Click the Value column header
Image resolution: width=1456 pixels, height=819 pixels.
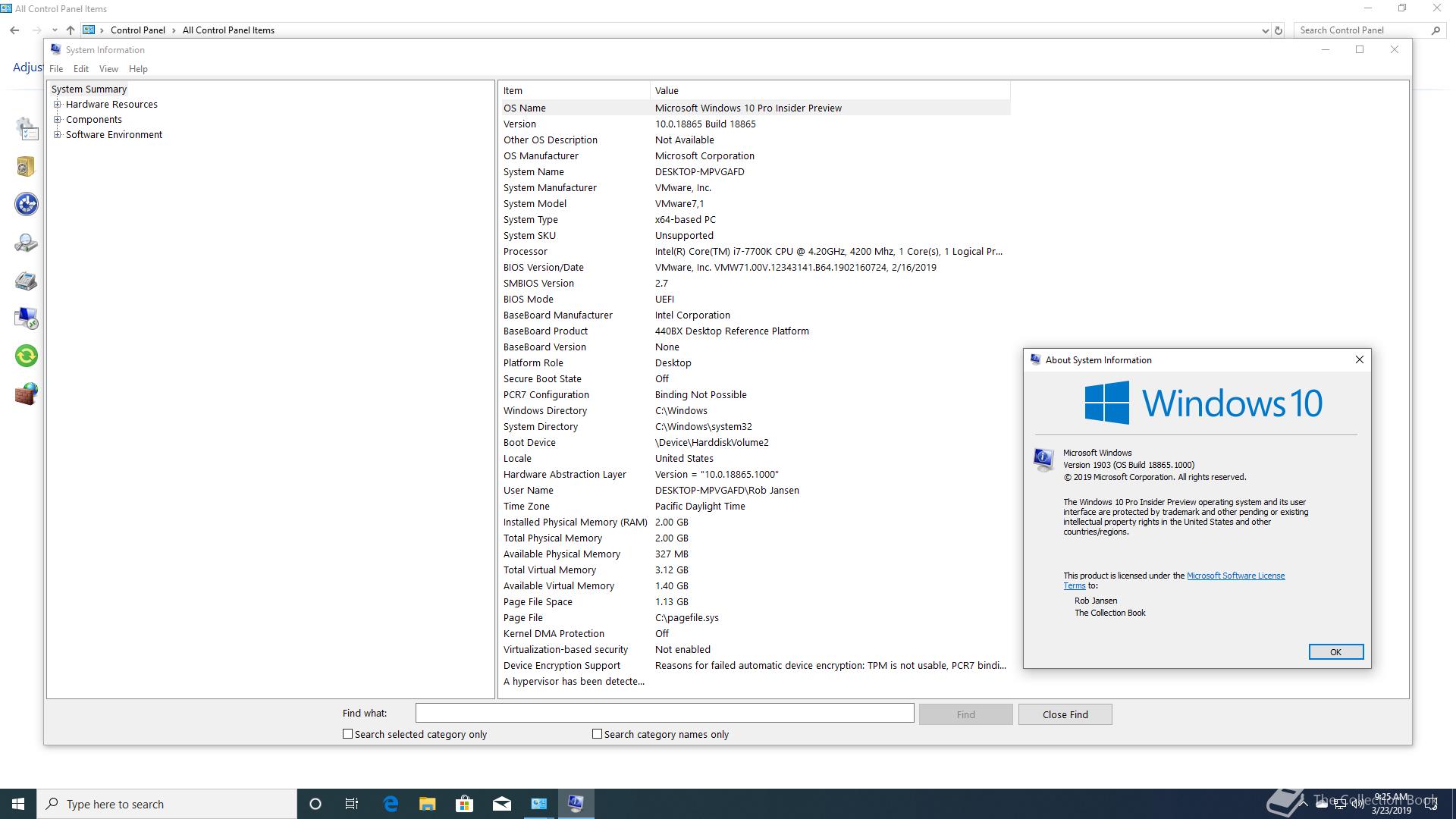tap(830, 90)
